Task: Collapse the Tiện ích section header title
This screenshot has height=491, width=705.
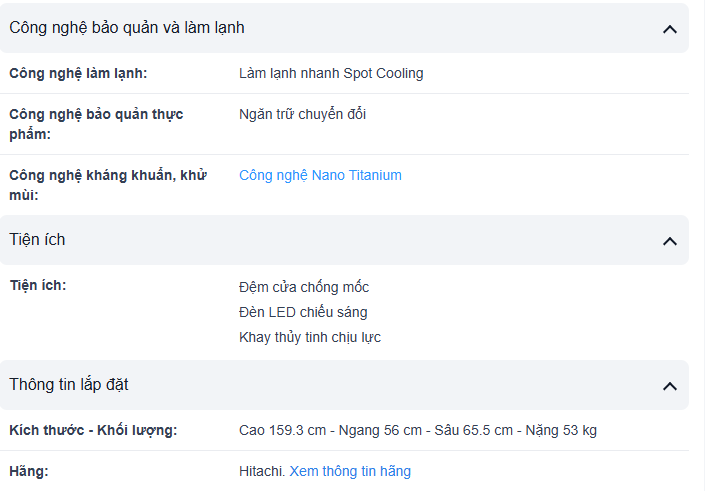Action: [x=37, y=240]
